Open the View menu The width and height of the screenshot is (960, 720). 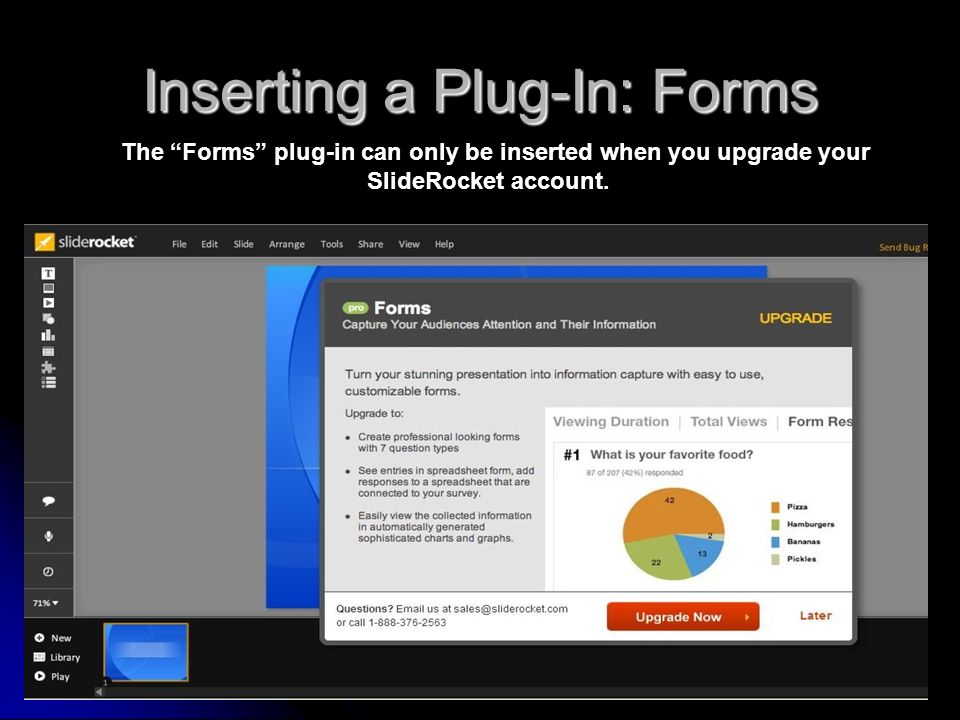click(x=409, y=244)
